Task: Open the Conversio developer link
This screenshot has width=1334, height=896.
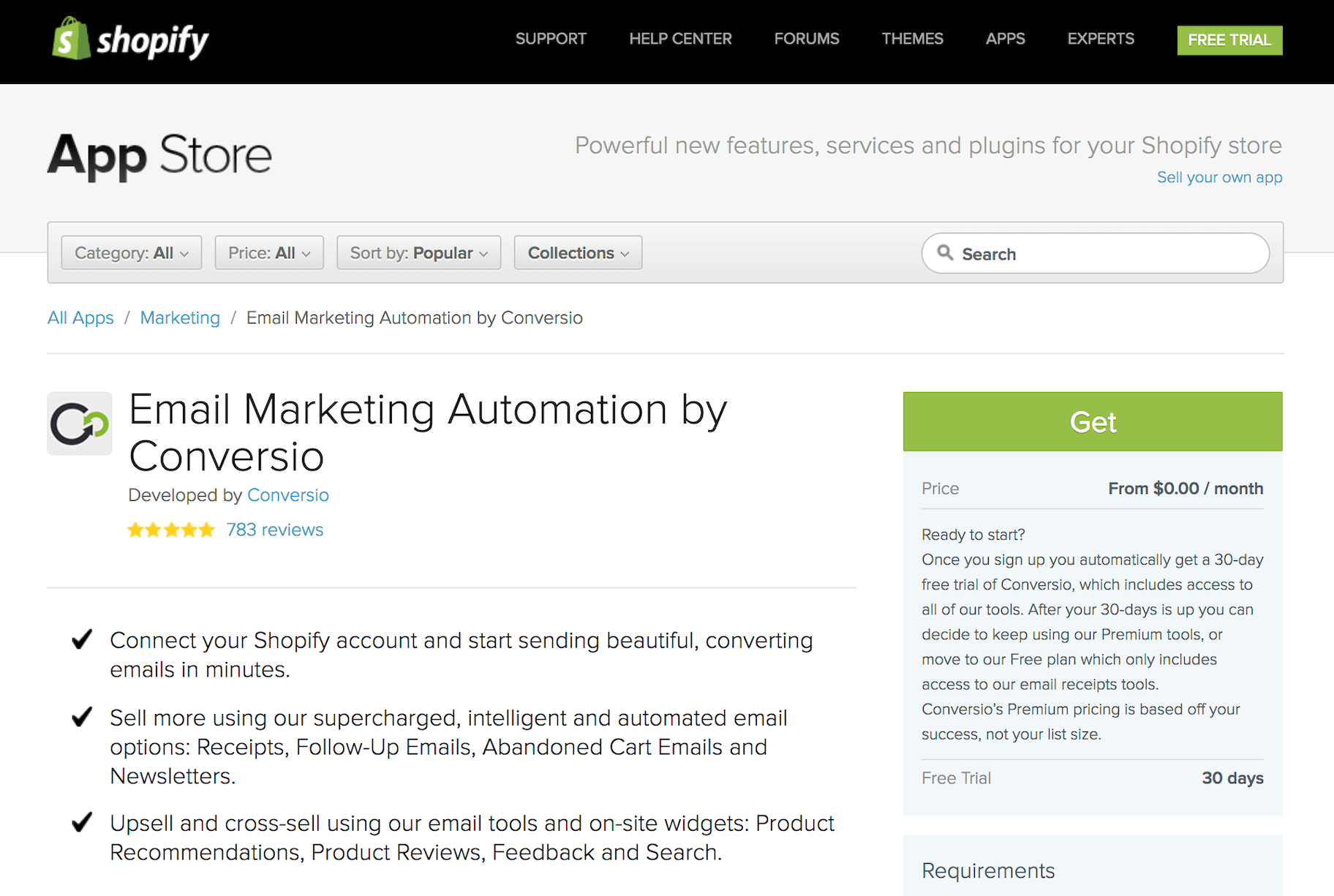Action: [x=287, y=495]
